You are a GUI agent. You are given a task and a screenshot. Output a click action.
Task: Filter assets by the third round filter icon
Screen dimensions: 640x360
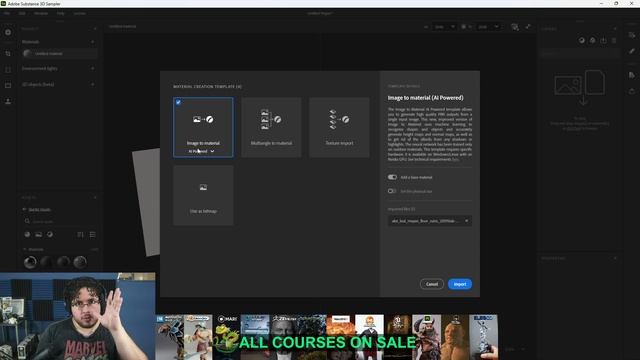(50, 235)
